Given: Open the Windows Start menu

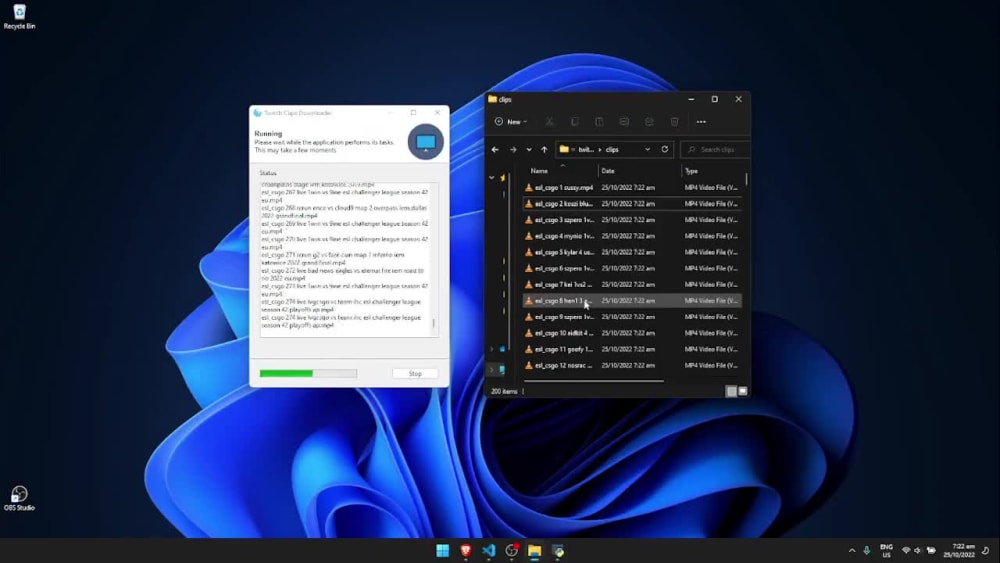Looking at the screenshot, I should click(x=443, y=551).
